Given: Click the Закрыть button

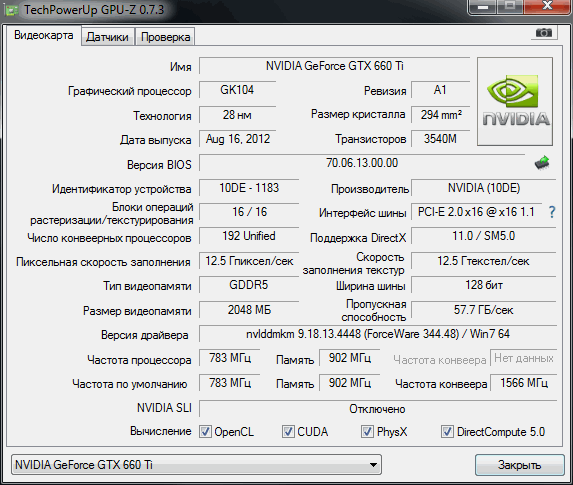Looking at the screenshot, I should point(519,465).
